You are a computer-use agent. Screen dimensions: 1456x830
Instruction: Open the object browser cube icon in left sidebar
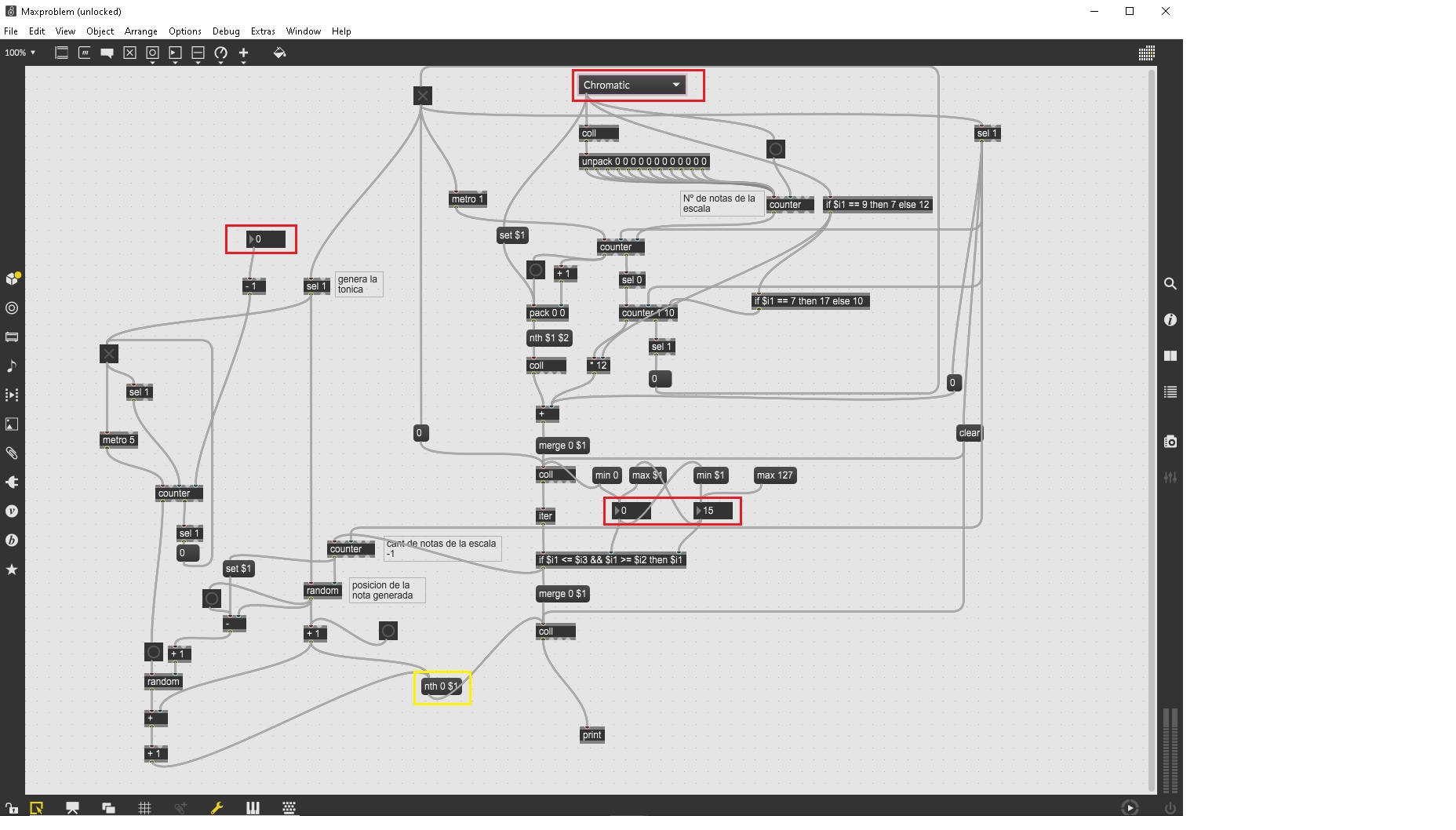pos(12,278)
